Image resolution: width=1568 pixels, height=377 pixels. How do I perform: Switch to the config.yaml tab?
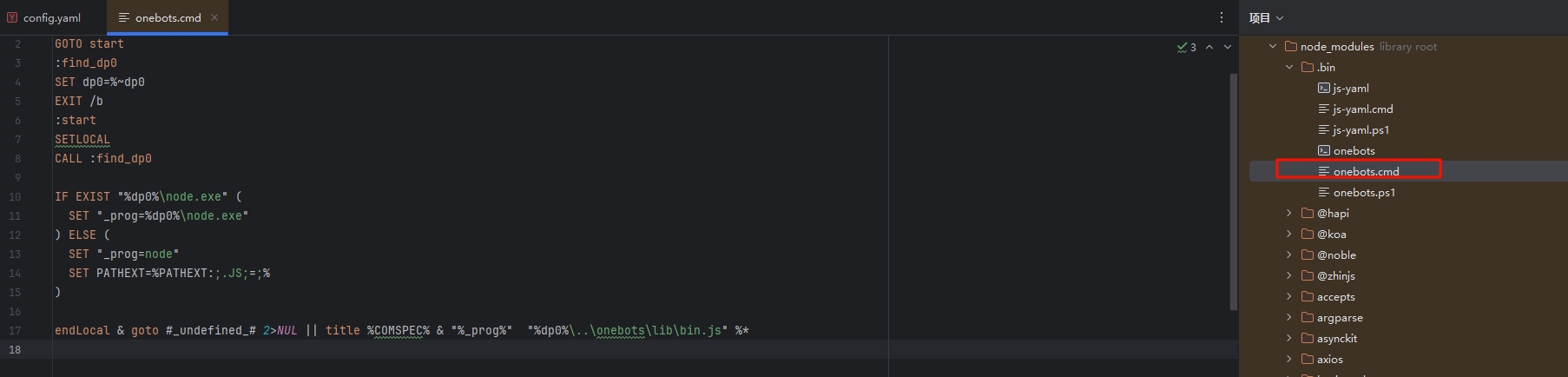coord(44,17)
